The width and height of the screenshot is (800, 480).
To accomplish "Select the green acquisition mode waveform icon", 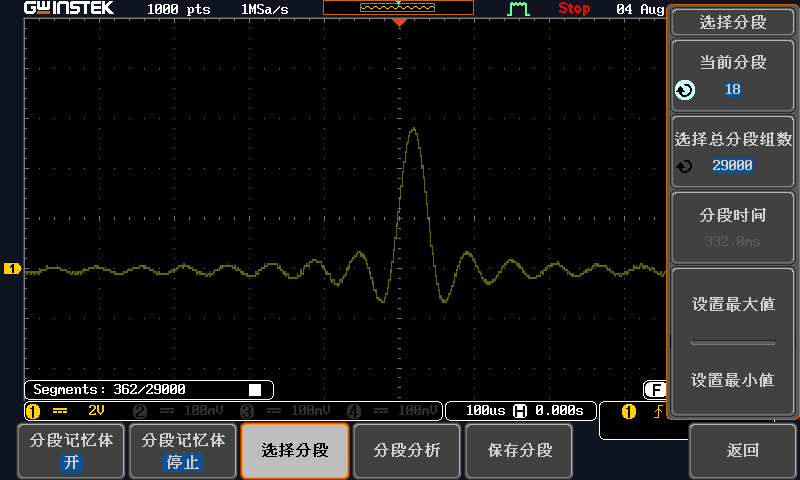I will click(x=518, y=9).
